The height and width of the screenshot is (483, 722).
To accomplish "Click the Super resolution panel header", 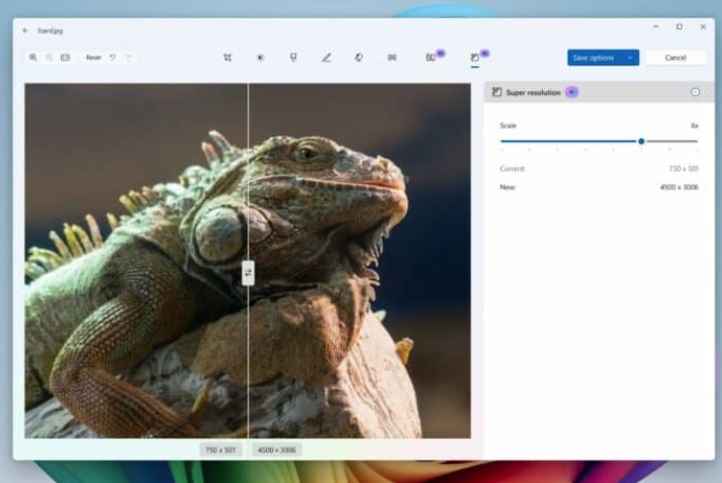I will tap(599, 92).
